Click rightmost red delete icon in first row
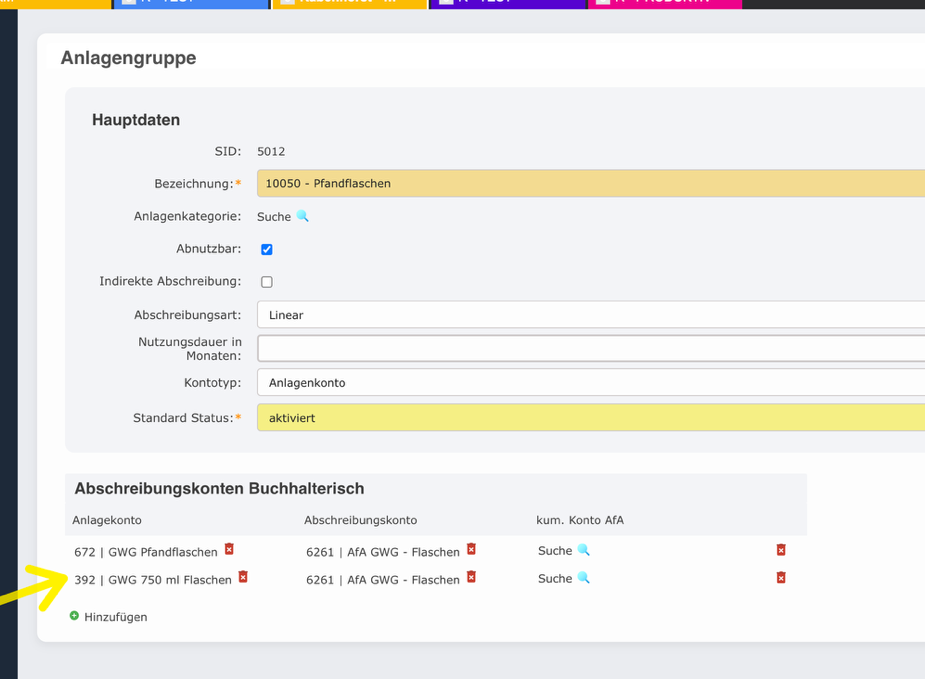Viewport: 925px width, 679px height. tap(781, 550)
